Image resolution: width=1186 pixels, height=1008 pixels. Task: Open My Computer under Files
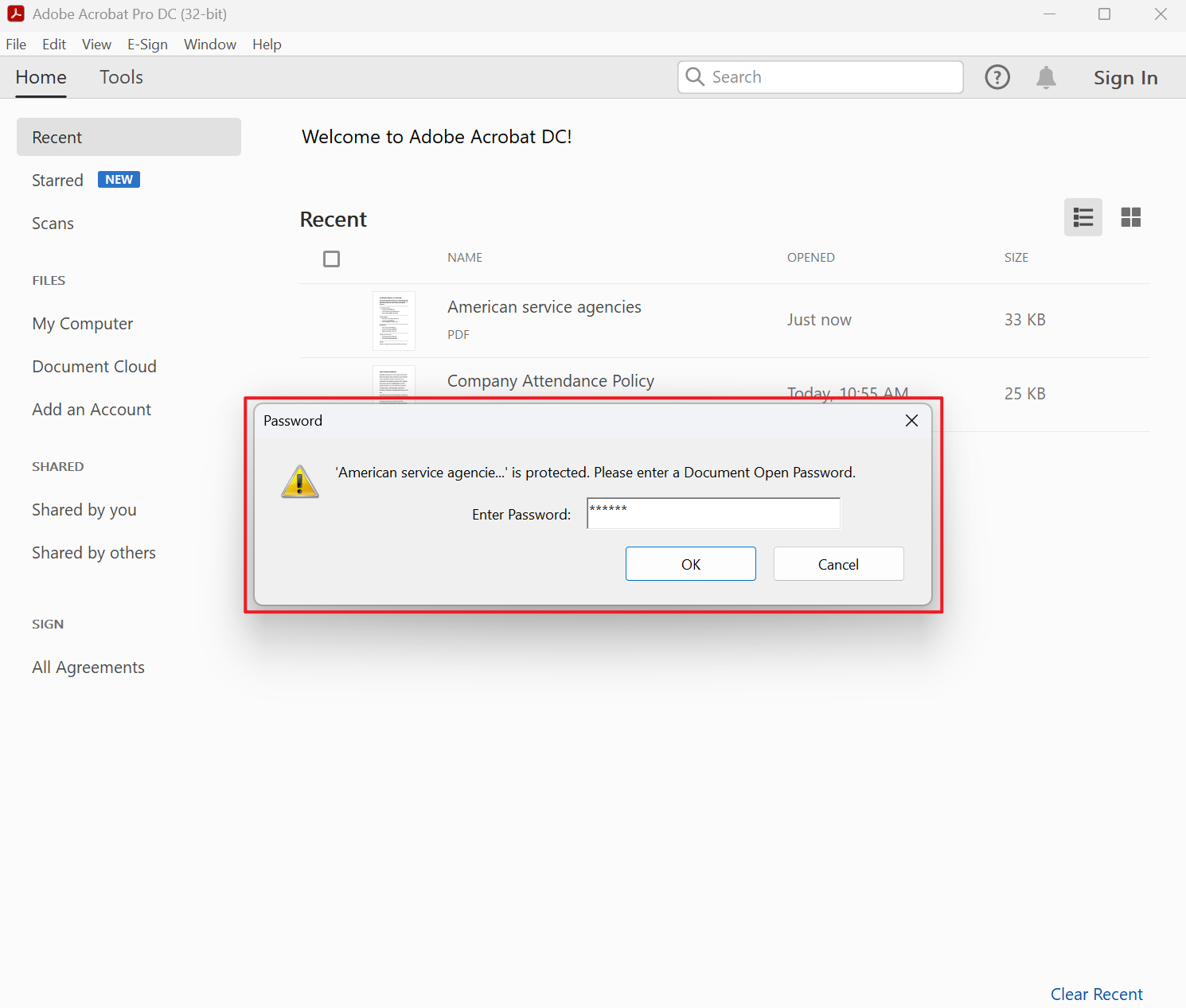[x=83, y=324]
